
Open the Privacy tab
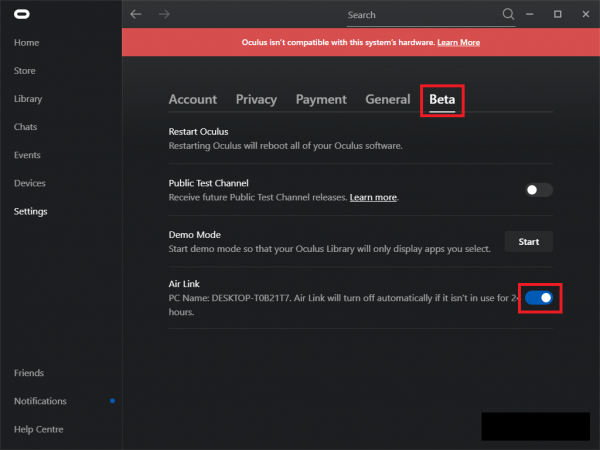pyautogui.click(x=256, y=99)
